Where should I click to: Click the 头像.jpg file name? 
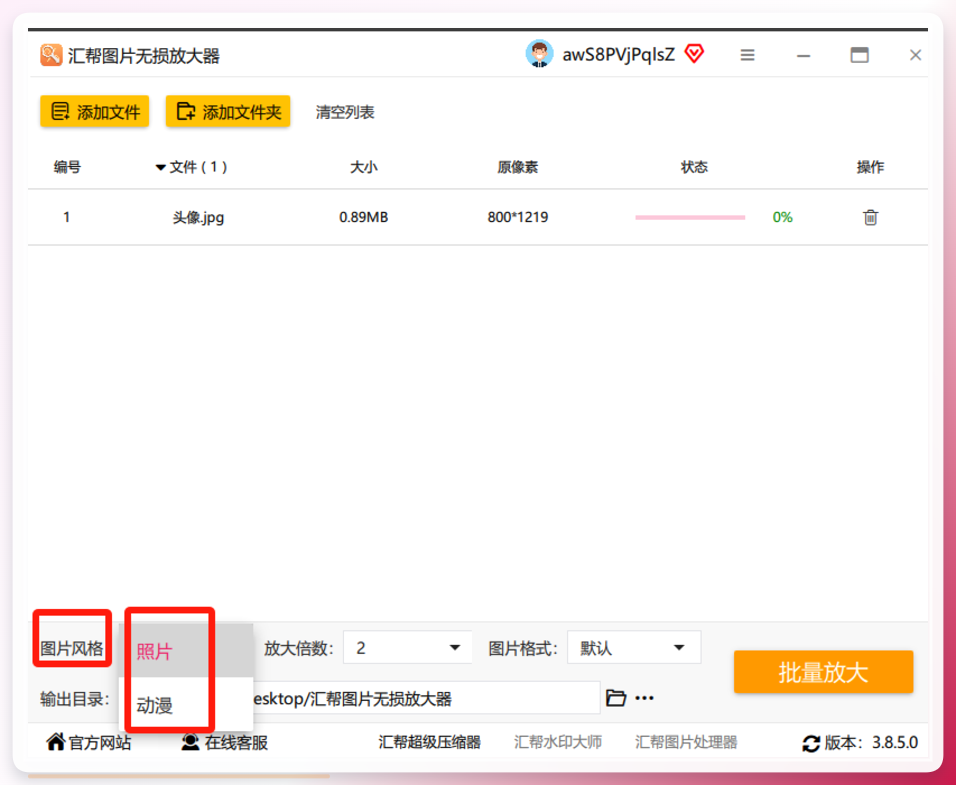click(198, 217)
